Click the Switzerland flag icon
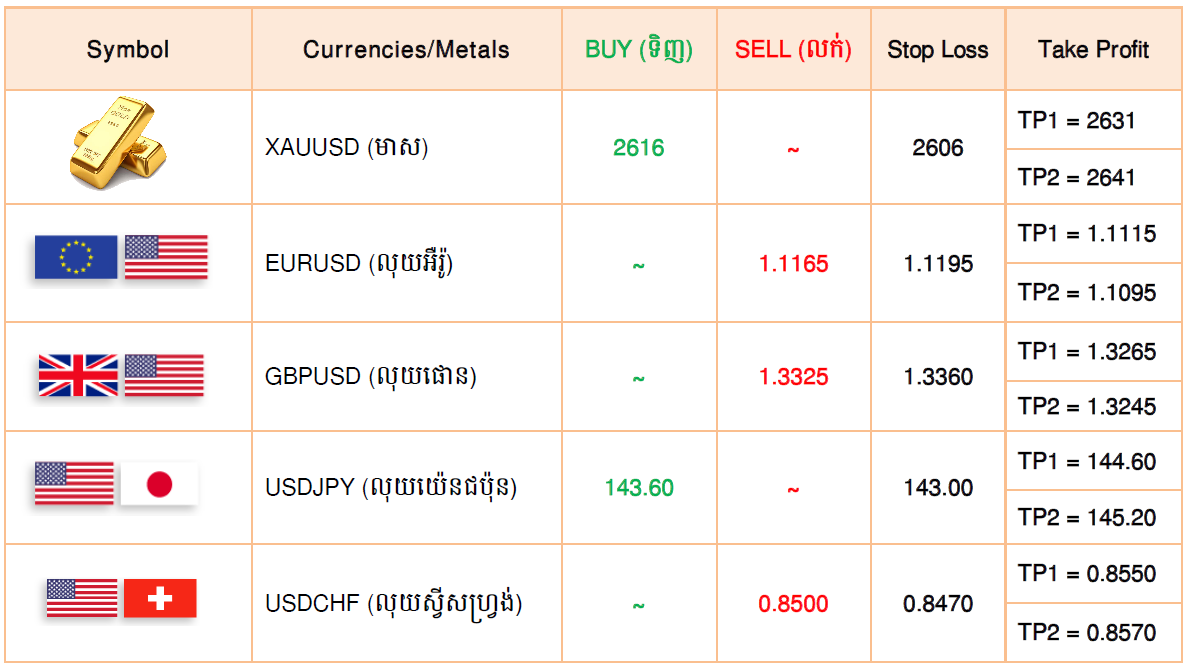Viewport: 1187px width, 667px height. click(x=160, y=599)
